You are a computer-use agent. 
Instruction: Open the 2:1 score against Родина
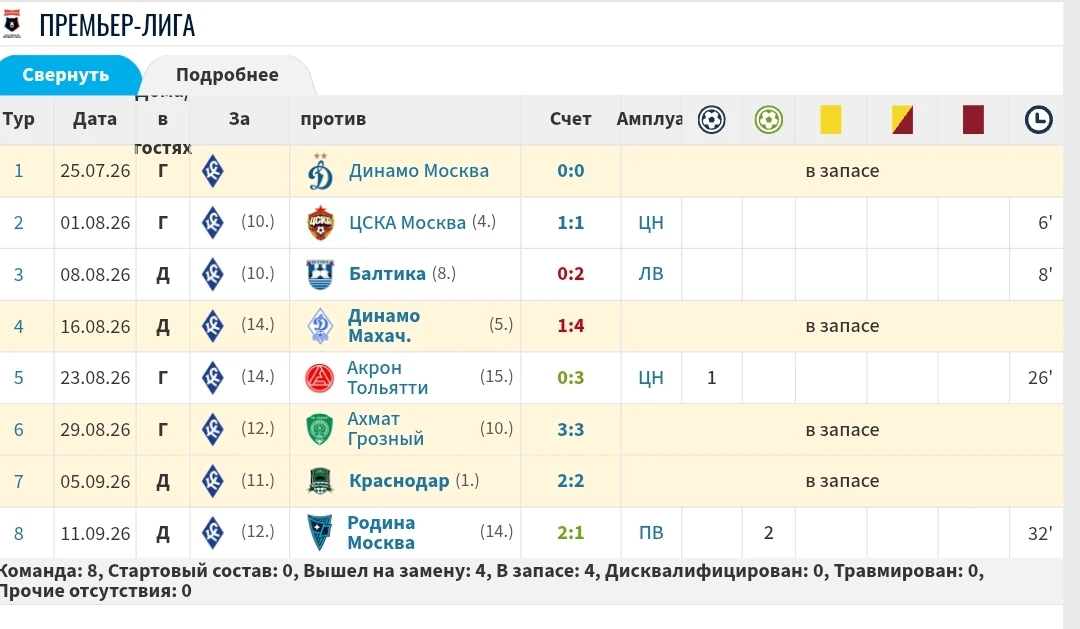coord(570,533)
